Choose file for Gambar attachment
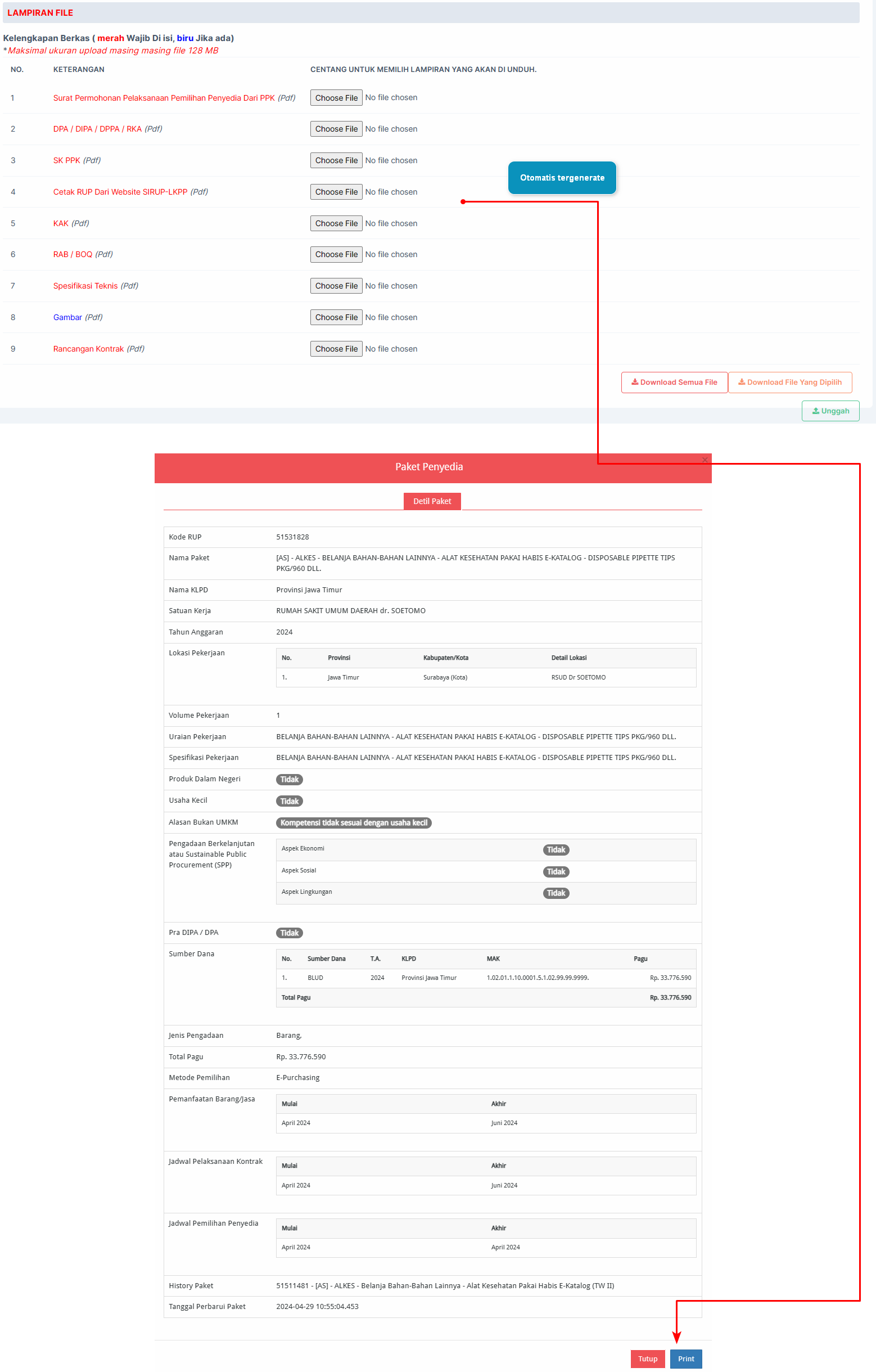876x1372 pixels. 336,317
